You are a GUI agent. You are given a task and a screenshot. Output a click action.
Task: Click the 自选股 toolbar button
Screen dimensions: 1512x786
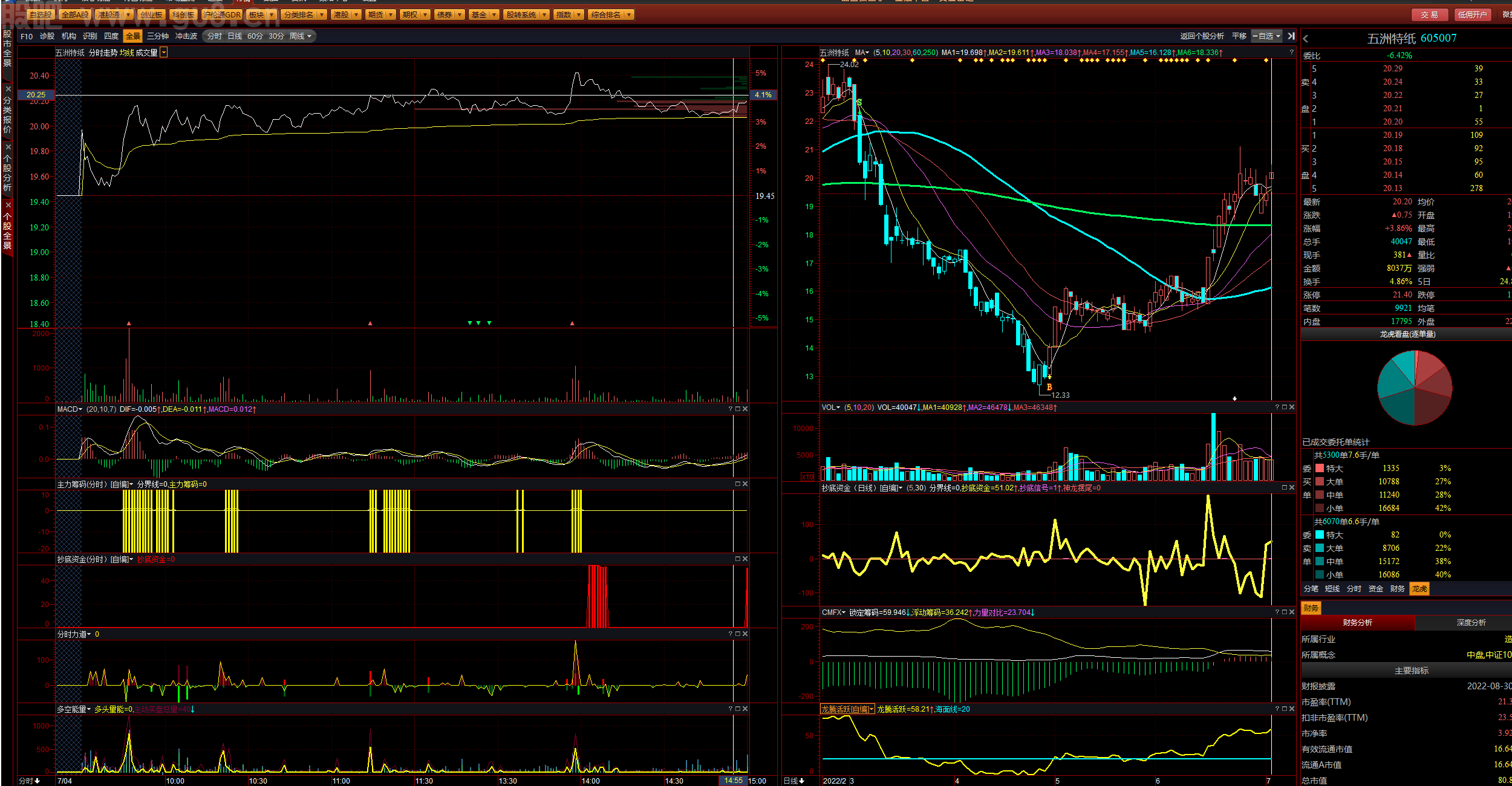point(41,15)
